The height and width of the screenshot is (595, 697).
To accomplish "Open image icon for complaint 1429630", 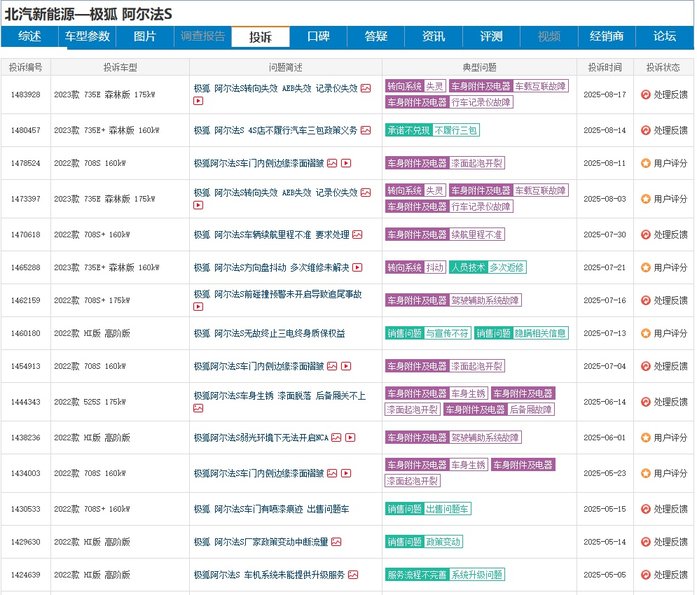I will coord(335,542).
